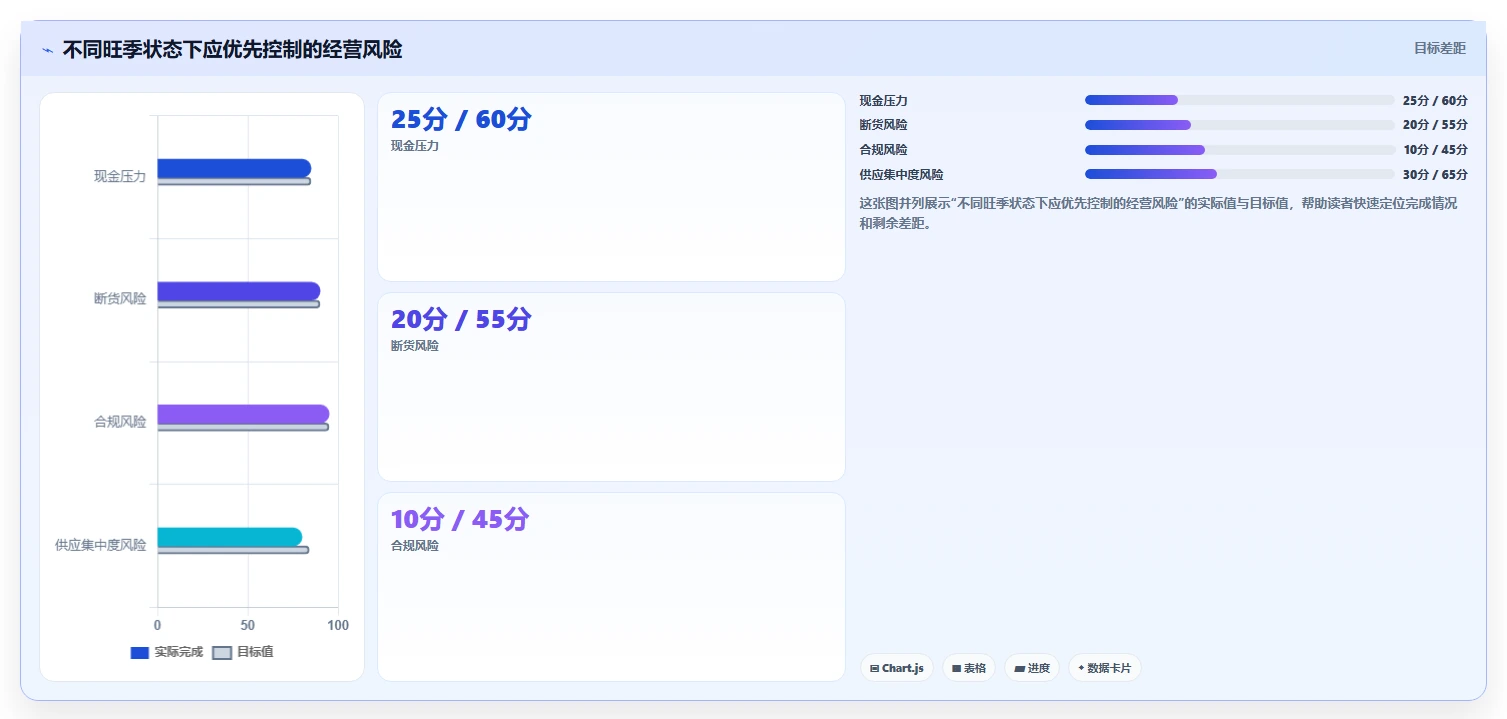Screen dimensions: 1507x719
Task: Click the 25分 / 60分 card heading
Action: (x=461, y=120)
